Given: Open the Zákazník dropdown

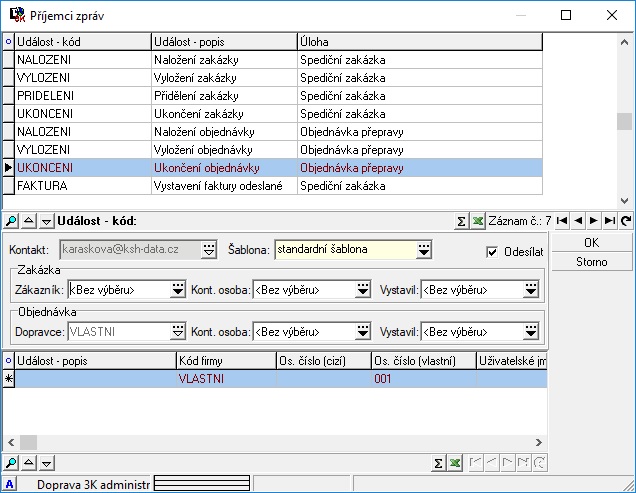Looking at the screenshot, I should 178,290.
